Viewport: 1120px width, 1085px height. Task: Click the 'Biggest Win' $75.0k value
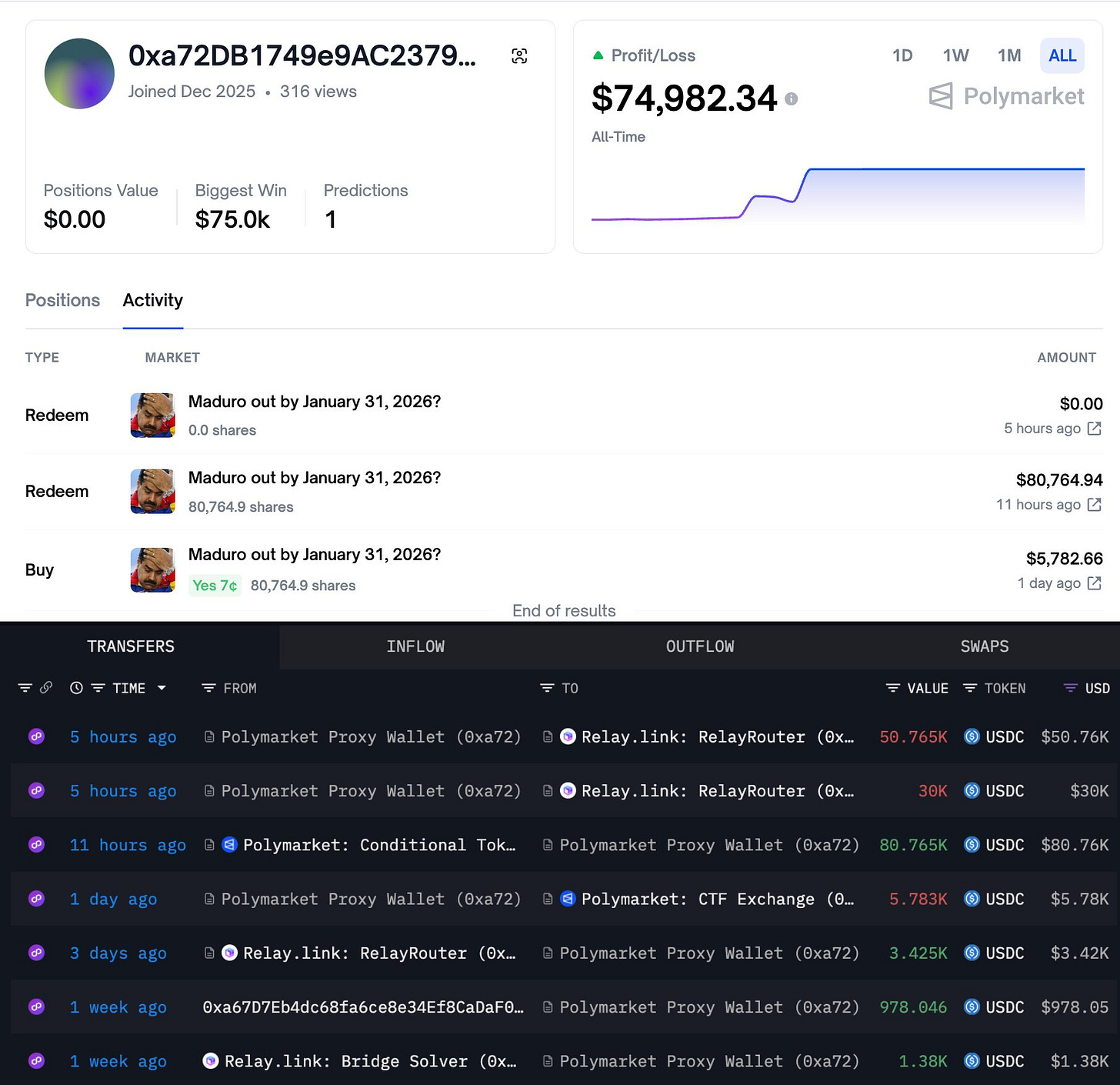(x=232, y=219)
